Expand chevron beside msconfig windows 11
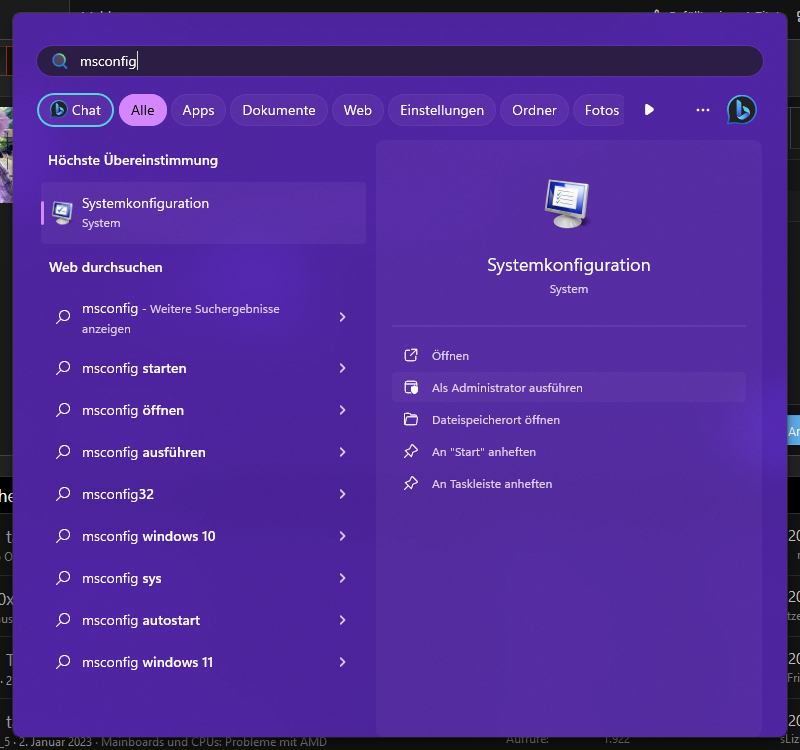 (342, 662)
